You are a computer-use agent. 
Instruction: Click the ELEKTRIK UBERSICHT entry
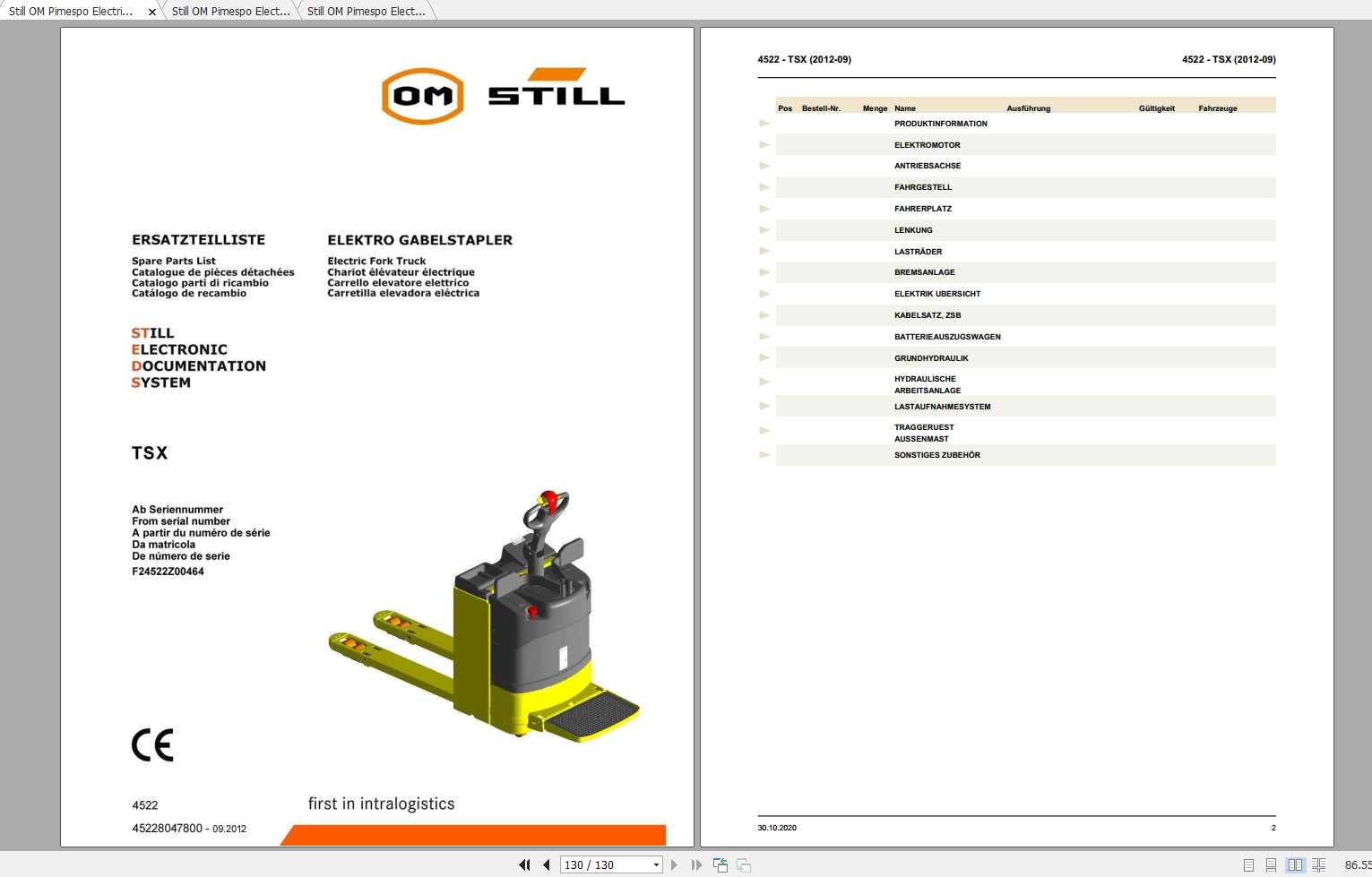click(x=937, y=294)
